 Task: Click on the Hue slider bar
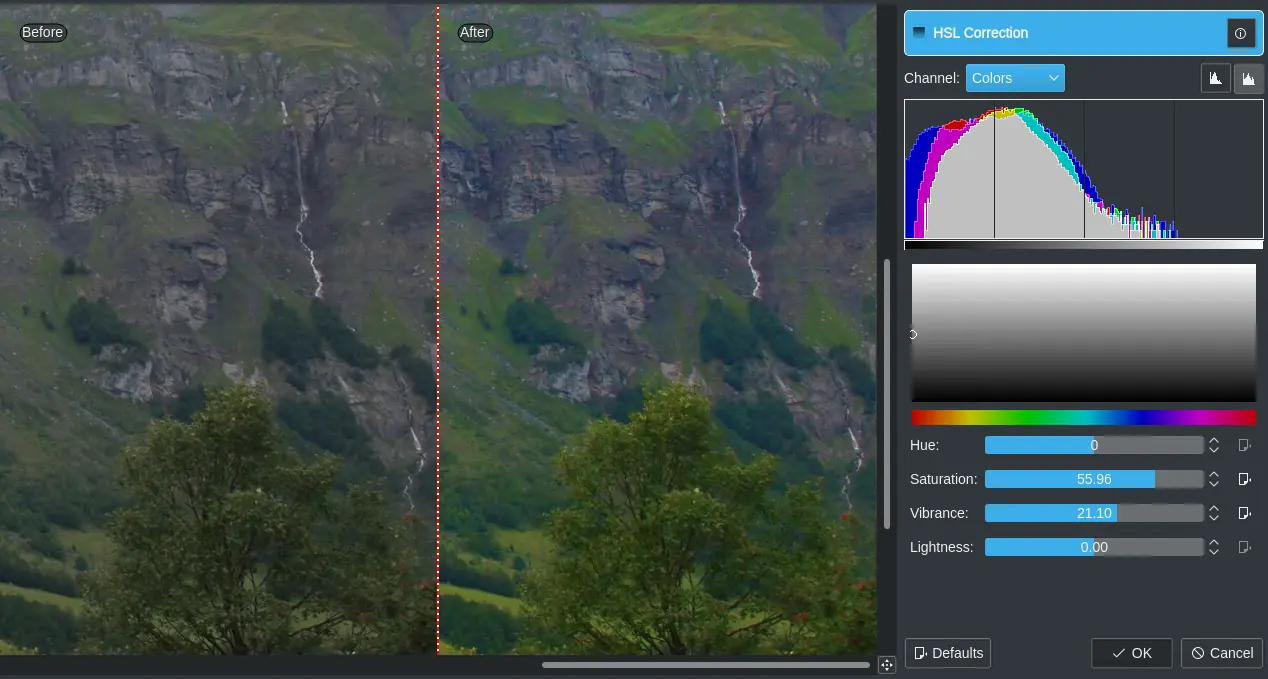(1093, 445)
